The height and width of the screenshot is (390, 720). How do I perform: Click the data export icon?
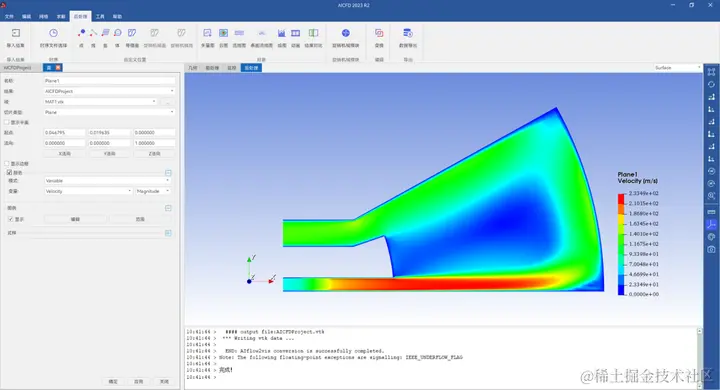click(407, 33)
